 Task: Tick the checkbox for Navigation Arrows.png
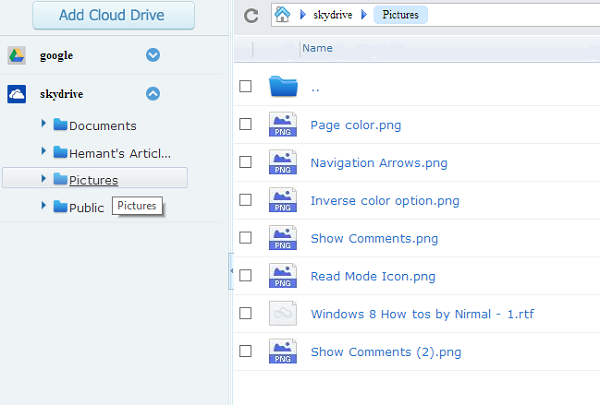pyautogui.click(x=245, y=162)
